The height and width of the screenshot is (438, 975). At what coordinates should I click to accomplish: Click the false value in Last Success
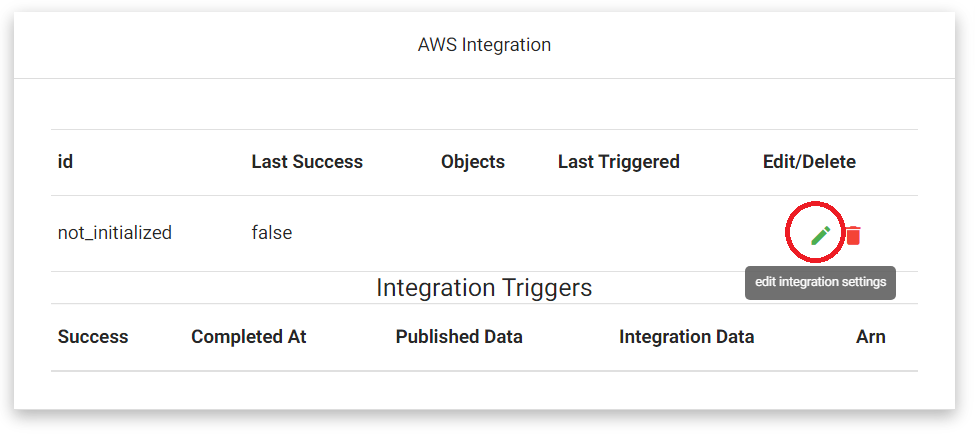[272, 233]
